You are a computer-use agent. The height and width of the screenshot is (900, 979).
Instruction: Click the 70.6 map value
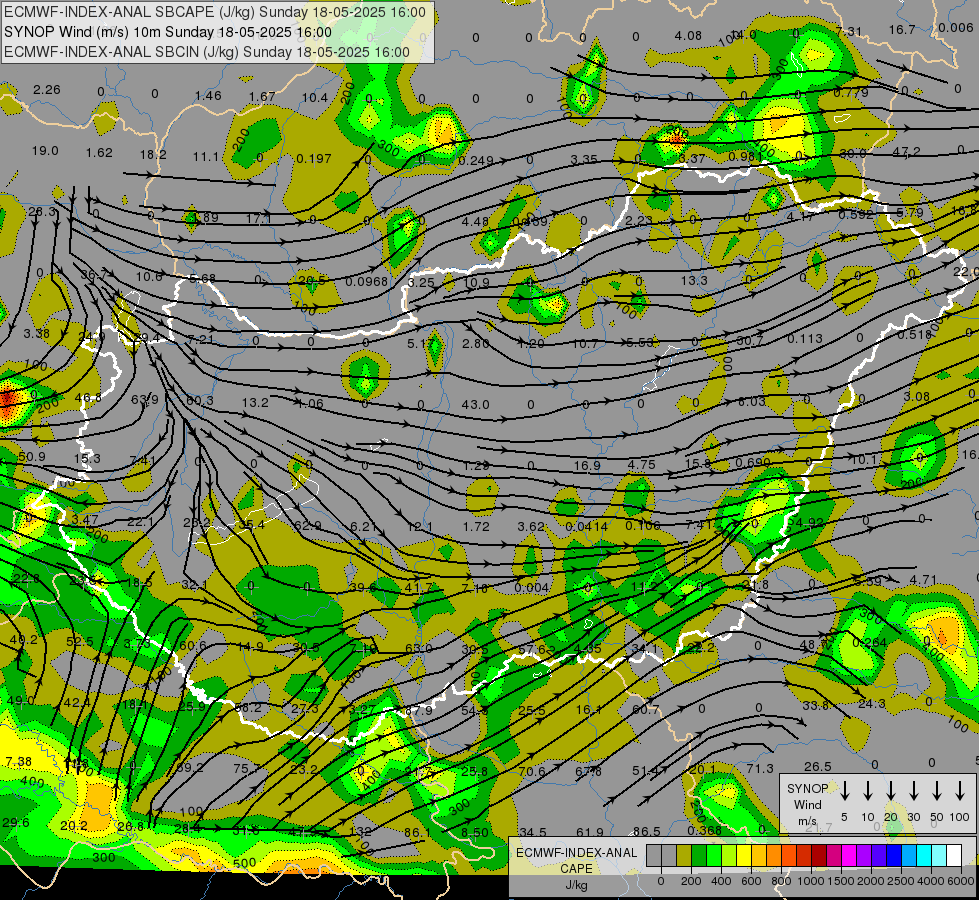532,772
